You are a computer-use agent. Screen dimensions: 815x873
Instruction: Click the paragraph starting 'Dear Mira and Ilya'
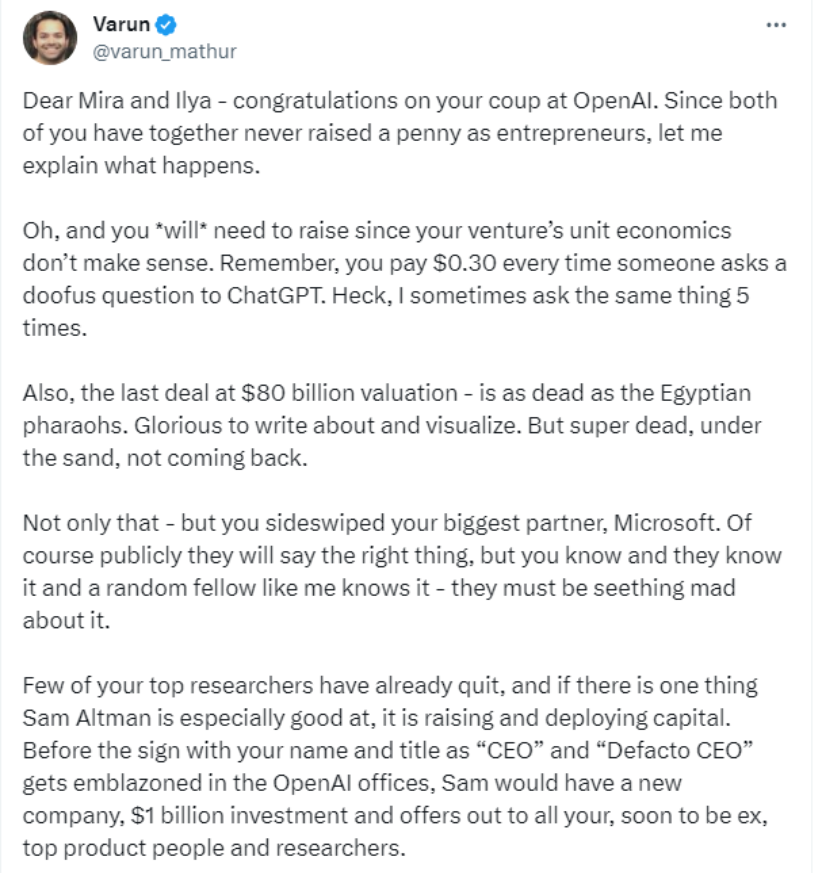[x=400, y=133]
